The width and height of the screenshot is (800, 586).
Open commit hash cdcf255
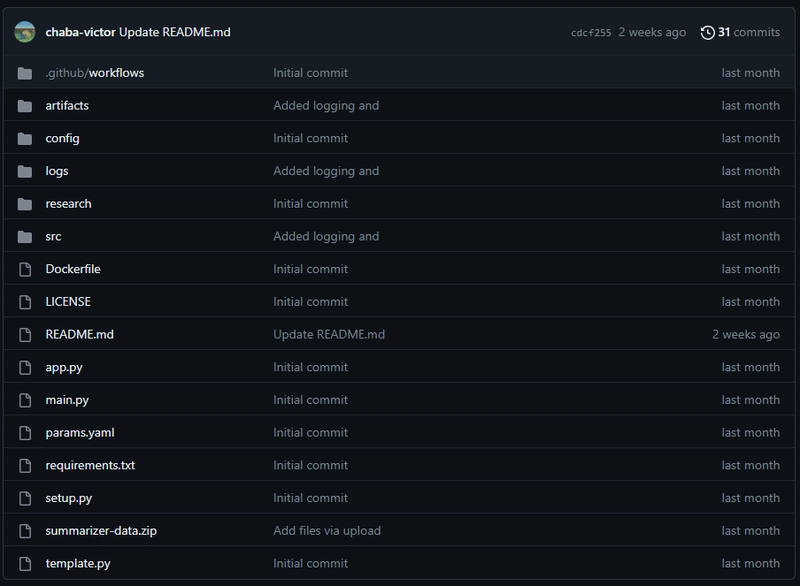(591, 33)
